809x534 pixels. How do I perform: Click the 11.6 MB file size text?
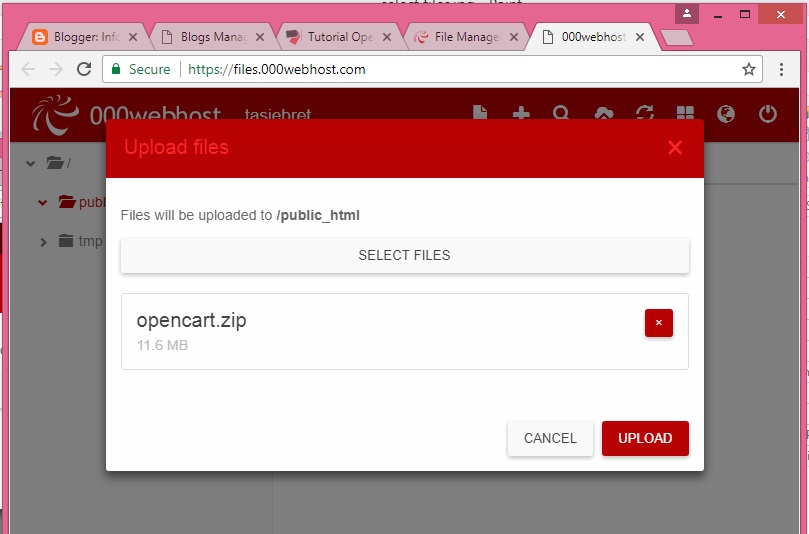click(x=162, y=345)
